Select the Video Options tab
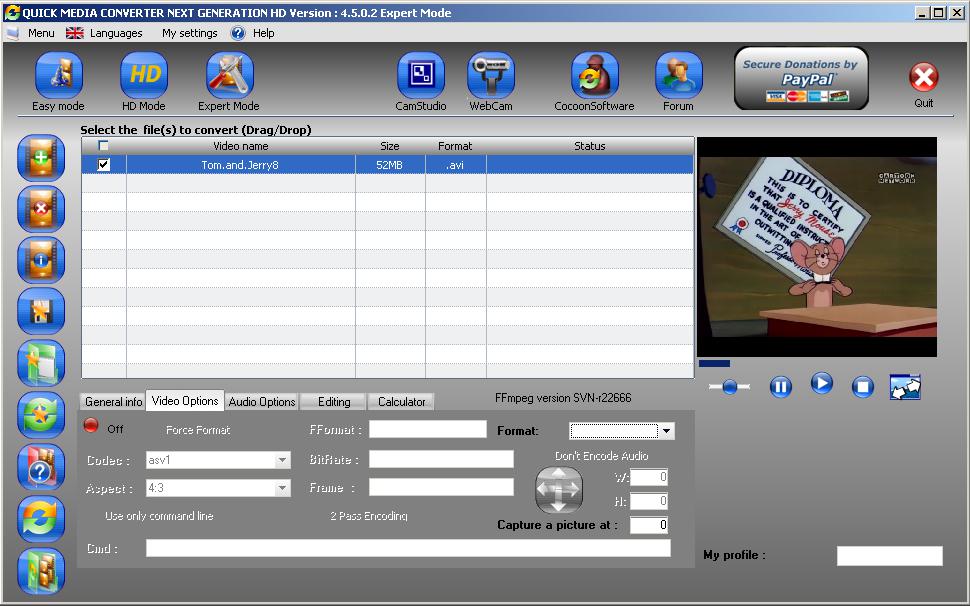970x606 pixels. click(x=185, y=401)
